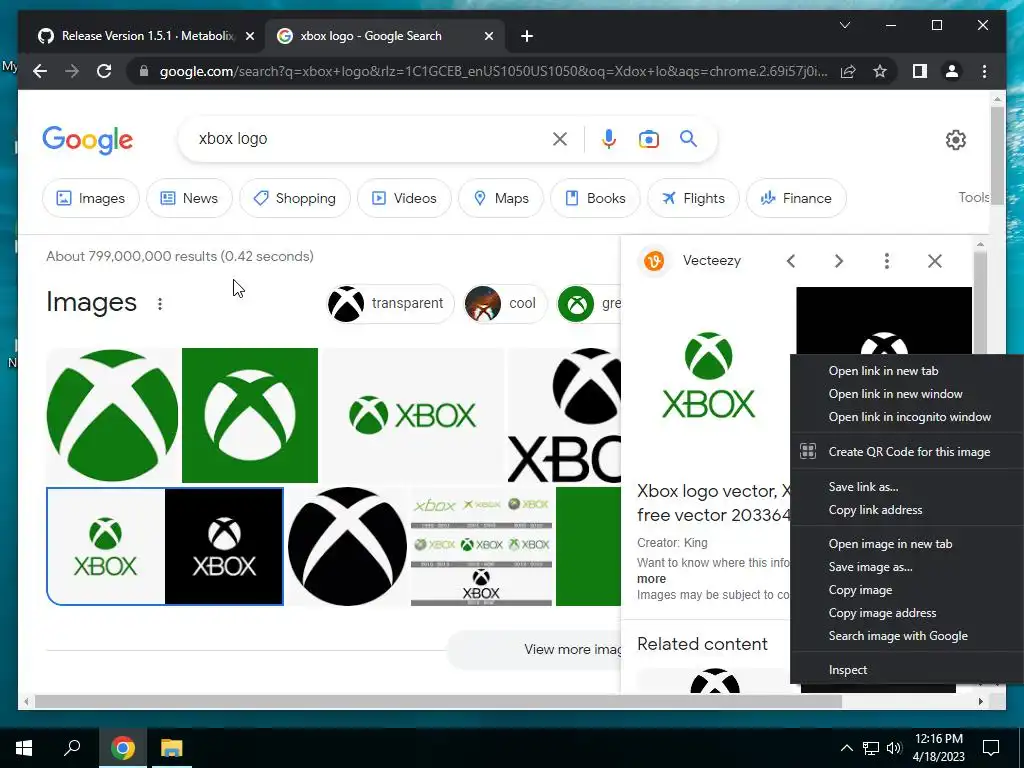
Task: Select the xbox logo Google Search tab
Action: tap(384, 36)
